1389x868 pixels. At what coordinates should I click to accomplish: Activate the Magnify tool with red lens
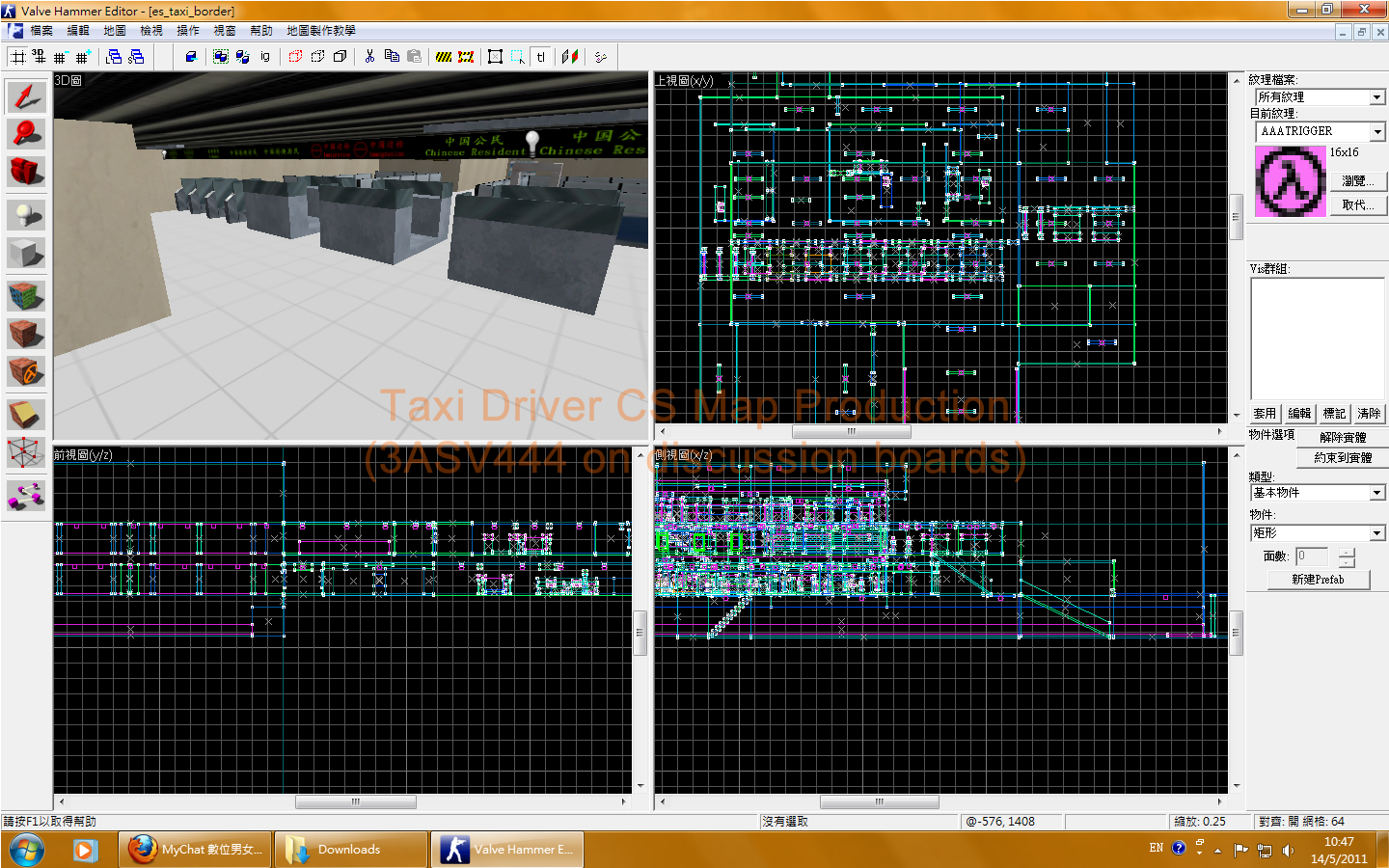[26, 134]
